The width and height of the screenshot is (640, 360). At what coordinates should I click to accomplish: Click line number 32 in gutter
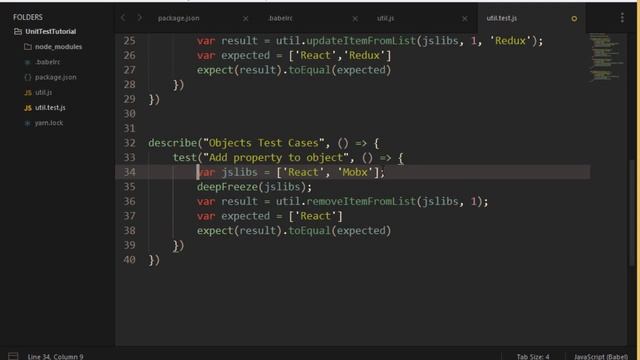click(129, 143)
